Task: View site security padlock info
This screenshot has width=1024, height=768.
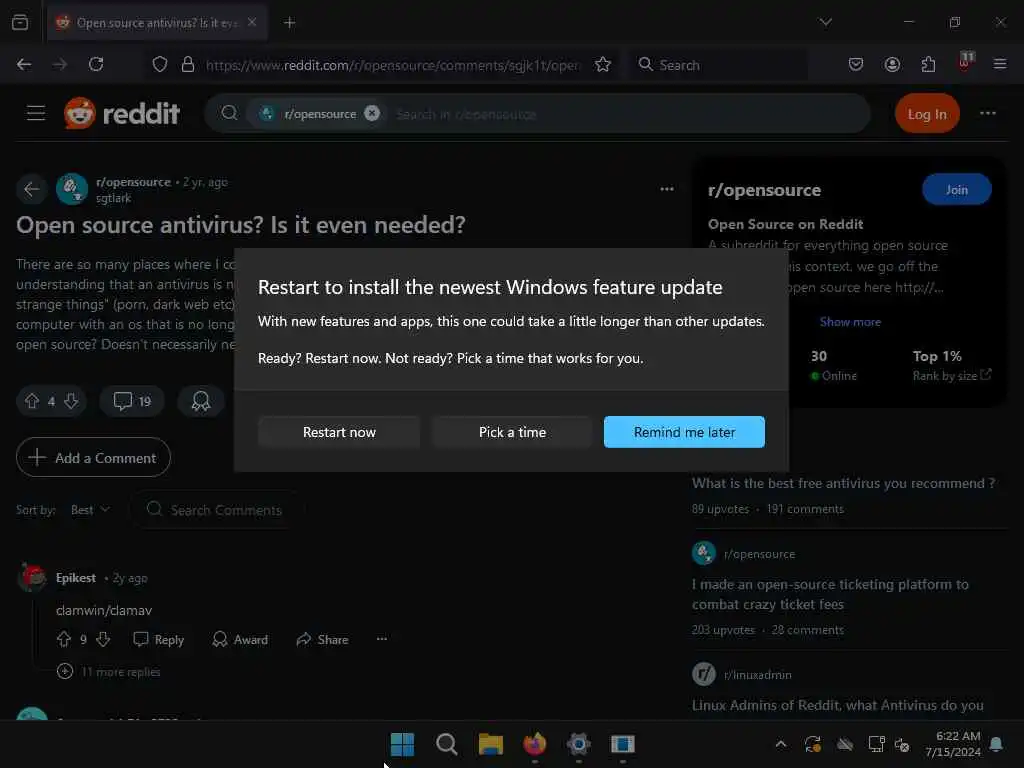Action: pos(188,64)
